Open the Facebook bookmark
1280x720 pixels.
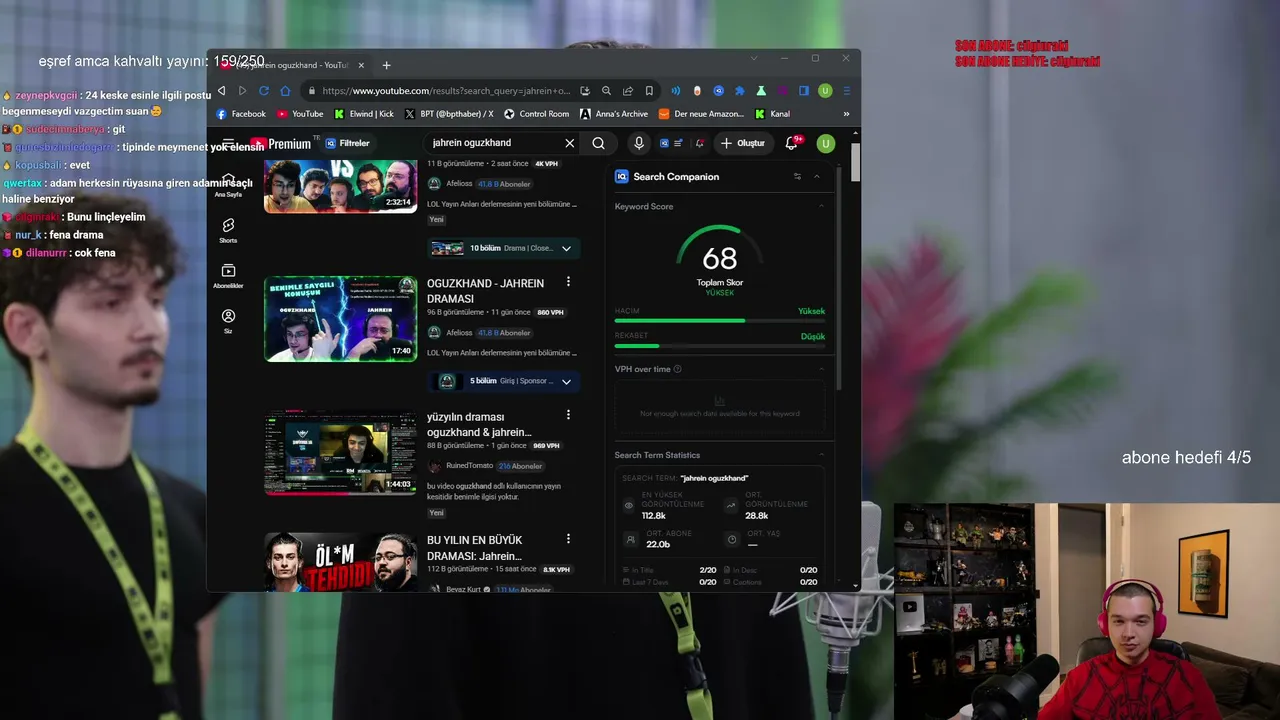(x=241, y=114)
